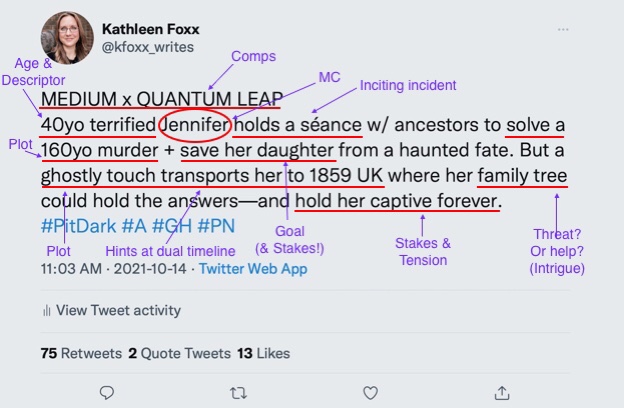Show the 13 Likes list
This screenshot has height=408, width=624.
click(x=263, y=353)
